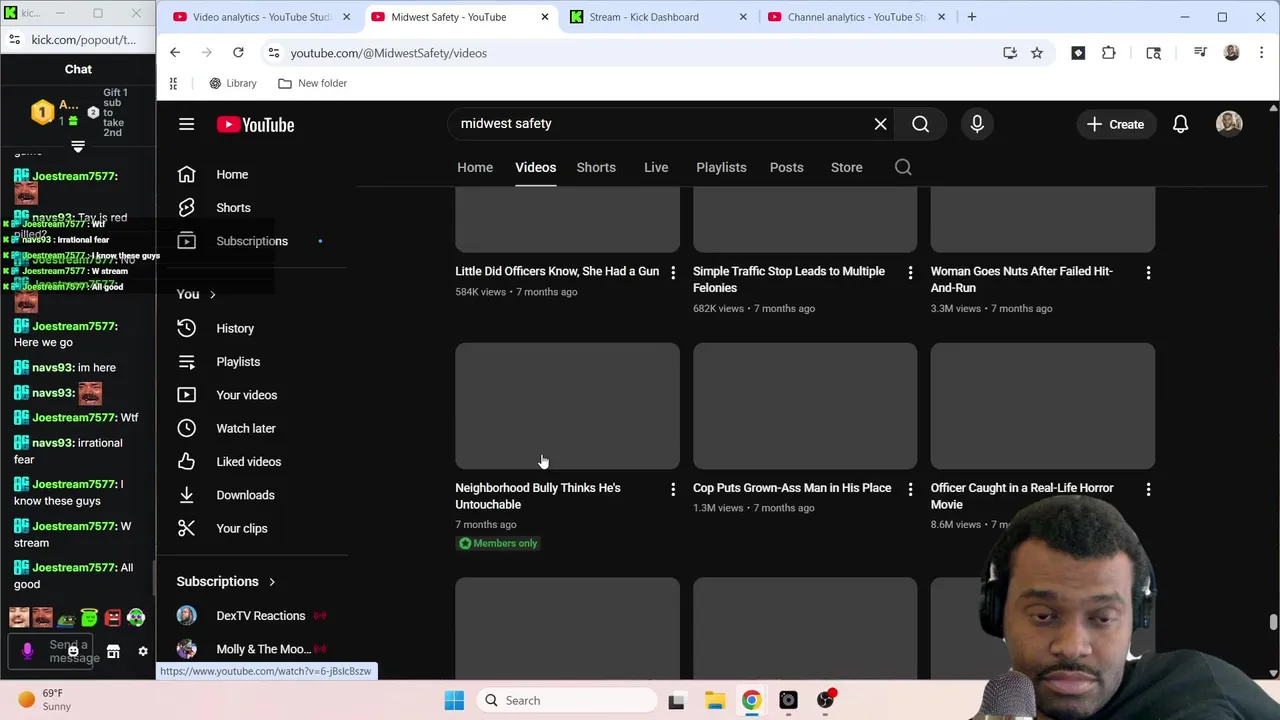The width and height of the screenshot is (1280, 720).
Task: Expand the You section
Action: 196,294
